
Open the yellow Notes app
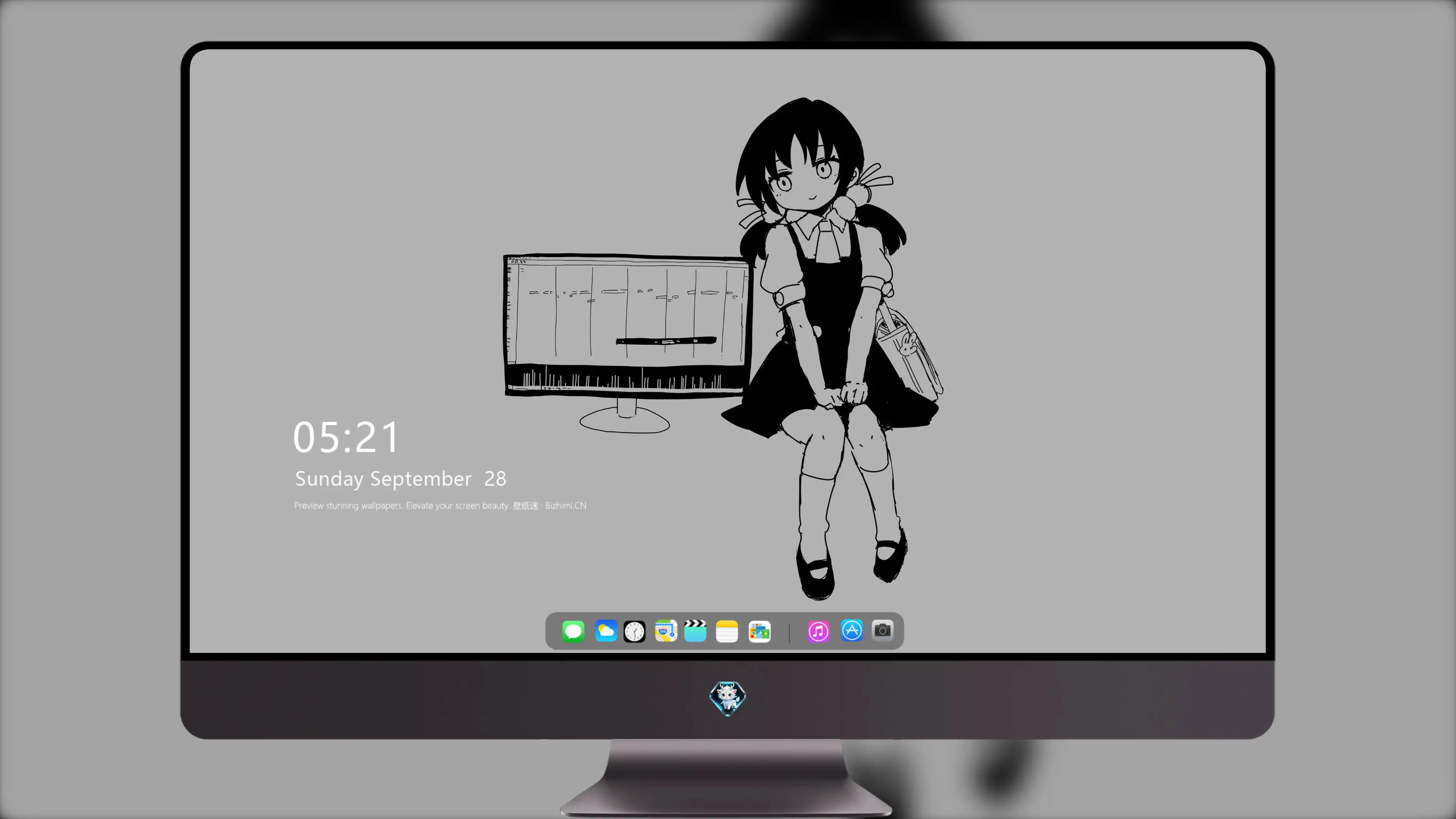coord(727,631)
